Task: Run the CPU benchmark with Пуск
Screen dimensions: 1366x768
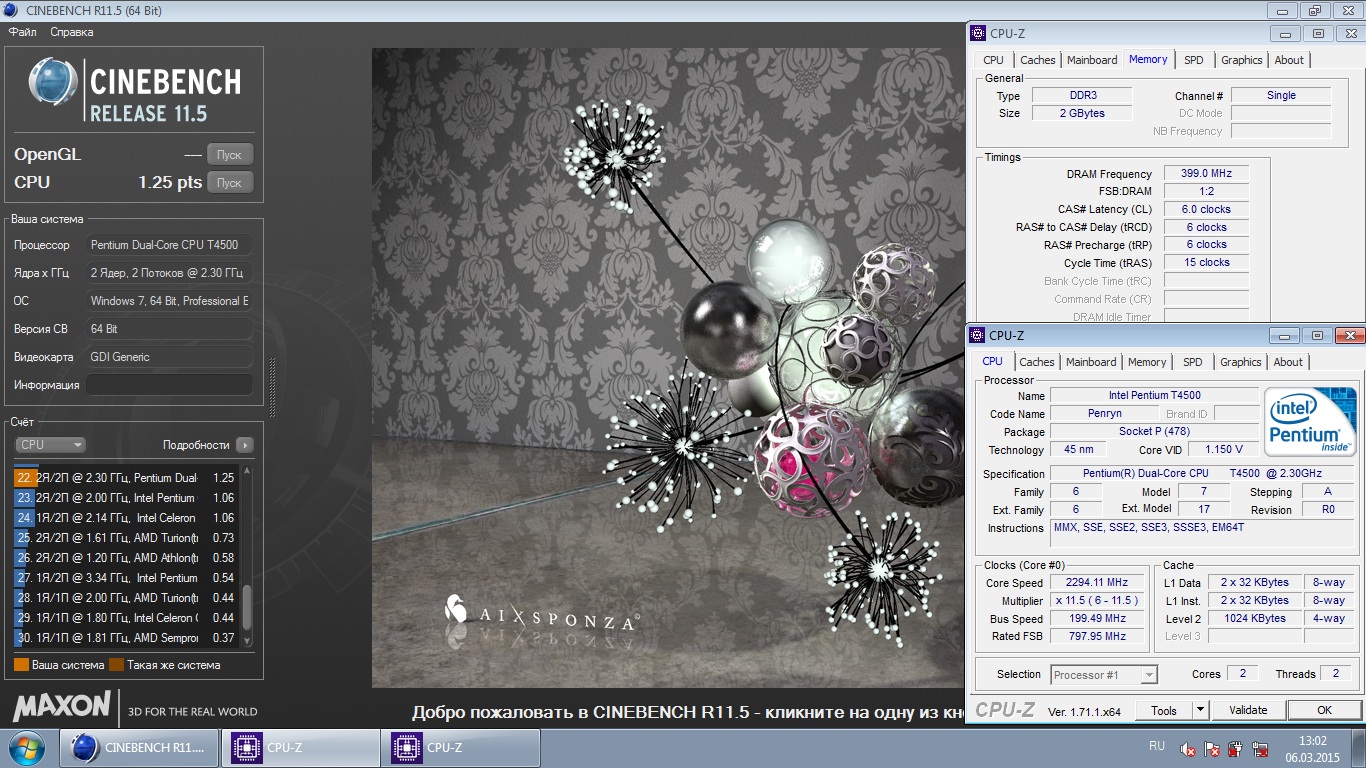Action: pyautogui.click(x=229, y=182)
